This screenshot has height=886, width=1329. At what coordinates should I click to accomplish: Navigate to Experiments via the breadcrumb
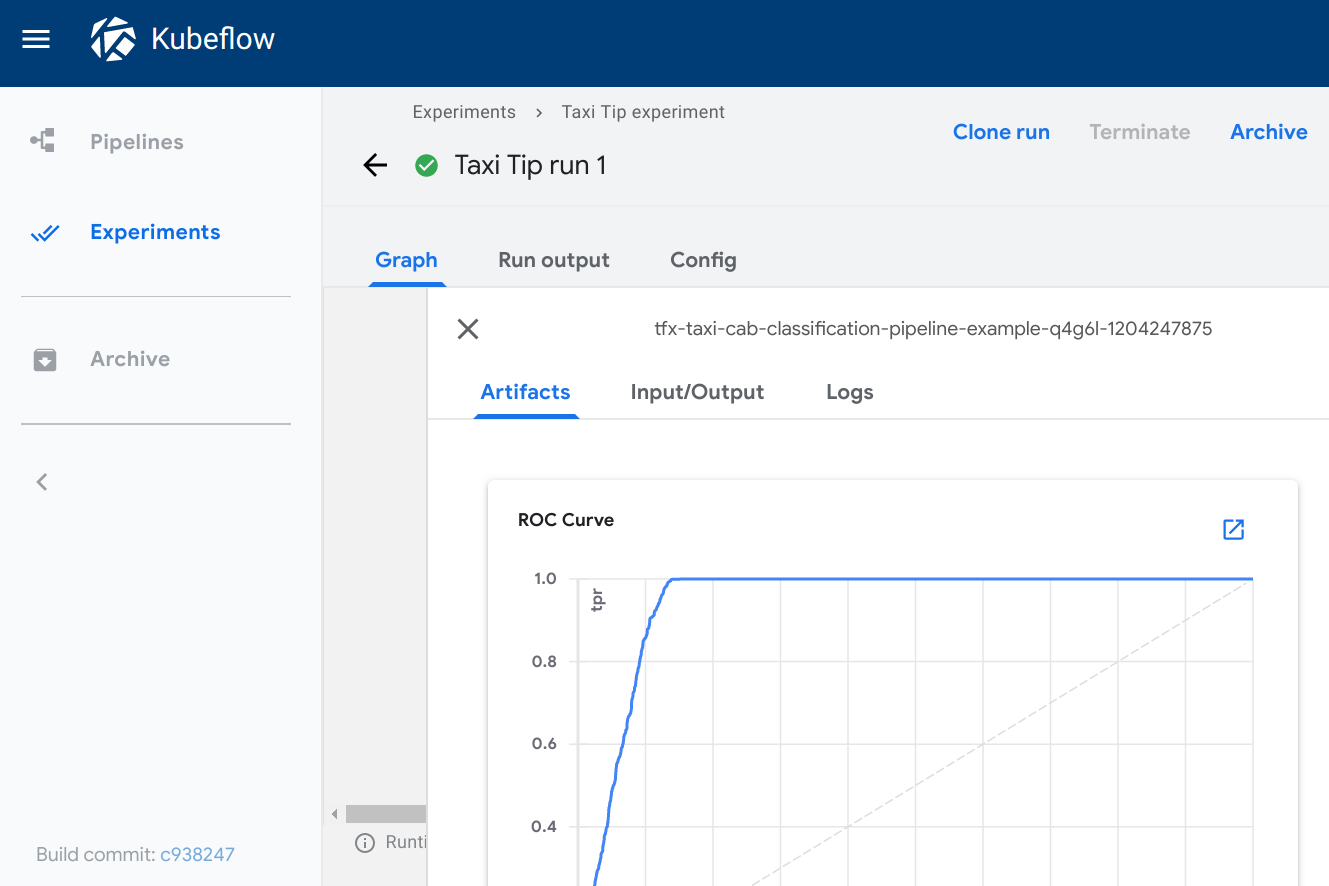(464, 112)
